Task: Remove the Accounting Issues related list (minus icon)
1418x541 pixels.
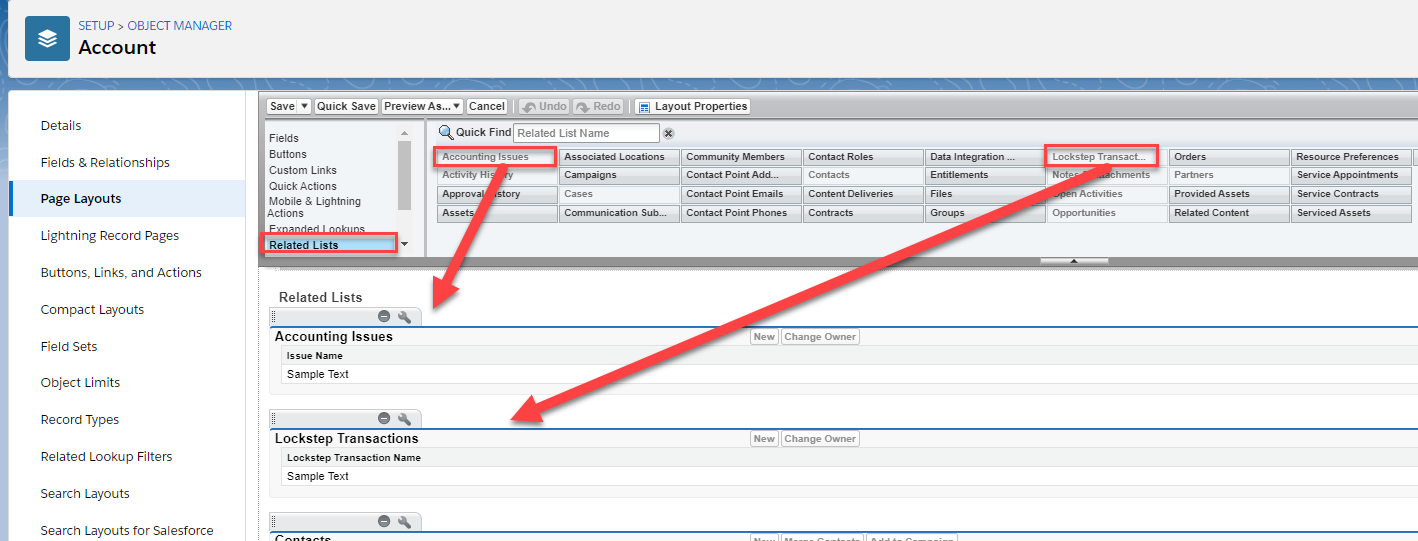Action: [x=384, y=317]
